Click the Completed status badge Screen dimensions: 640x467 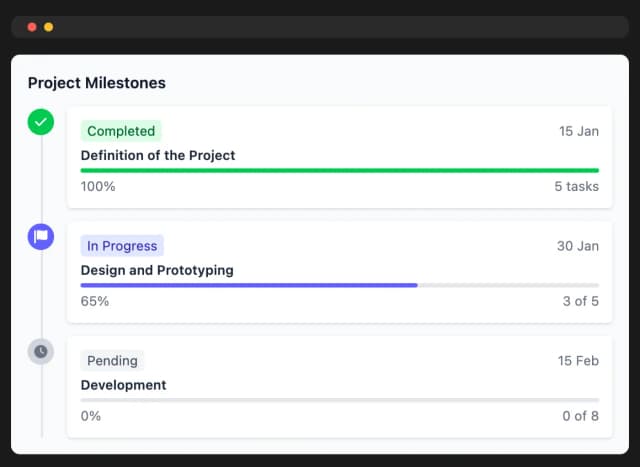(121, 131)
